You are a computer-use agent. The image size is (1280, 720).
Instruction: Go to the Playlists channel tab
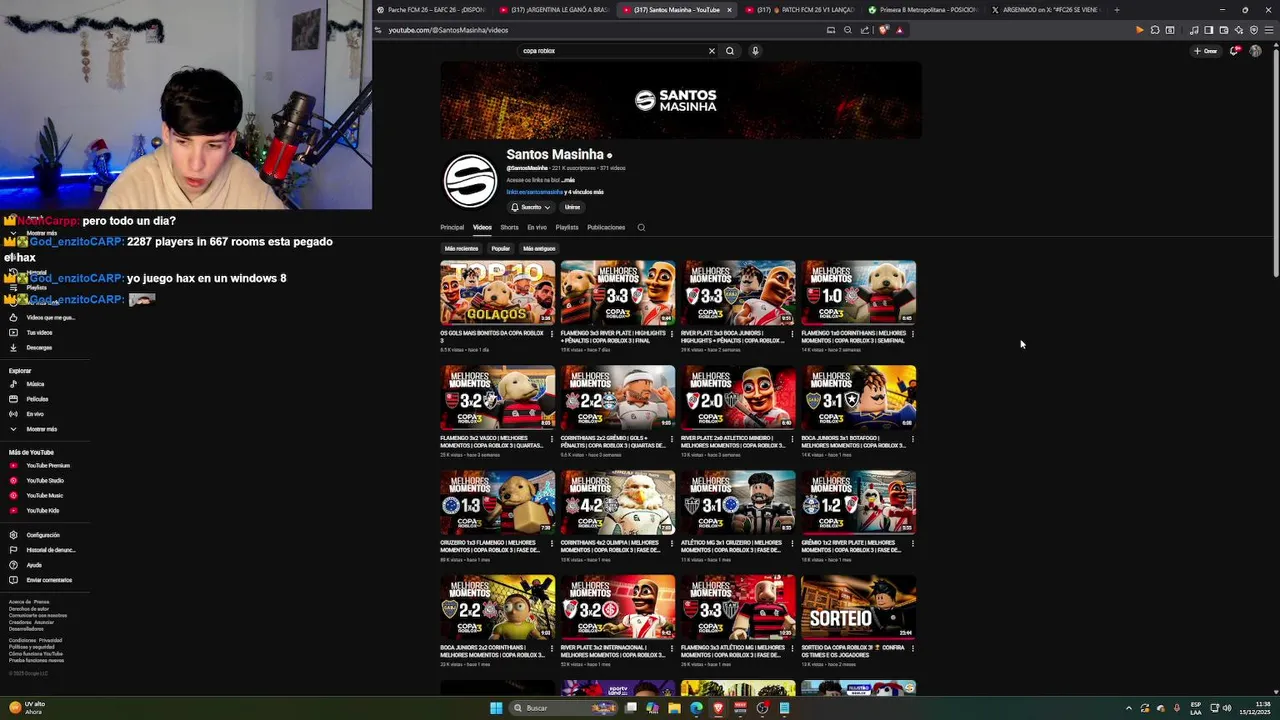[567, 227]
